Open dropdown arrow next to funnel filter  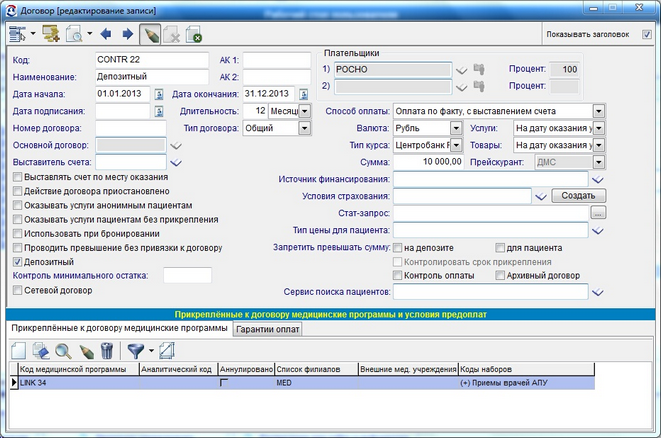click(x=151, y=351)
